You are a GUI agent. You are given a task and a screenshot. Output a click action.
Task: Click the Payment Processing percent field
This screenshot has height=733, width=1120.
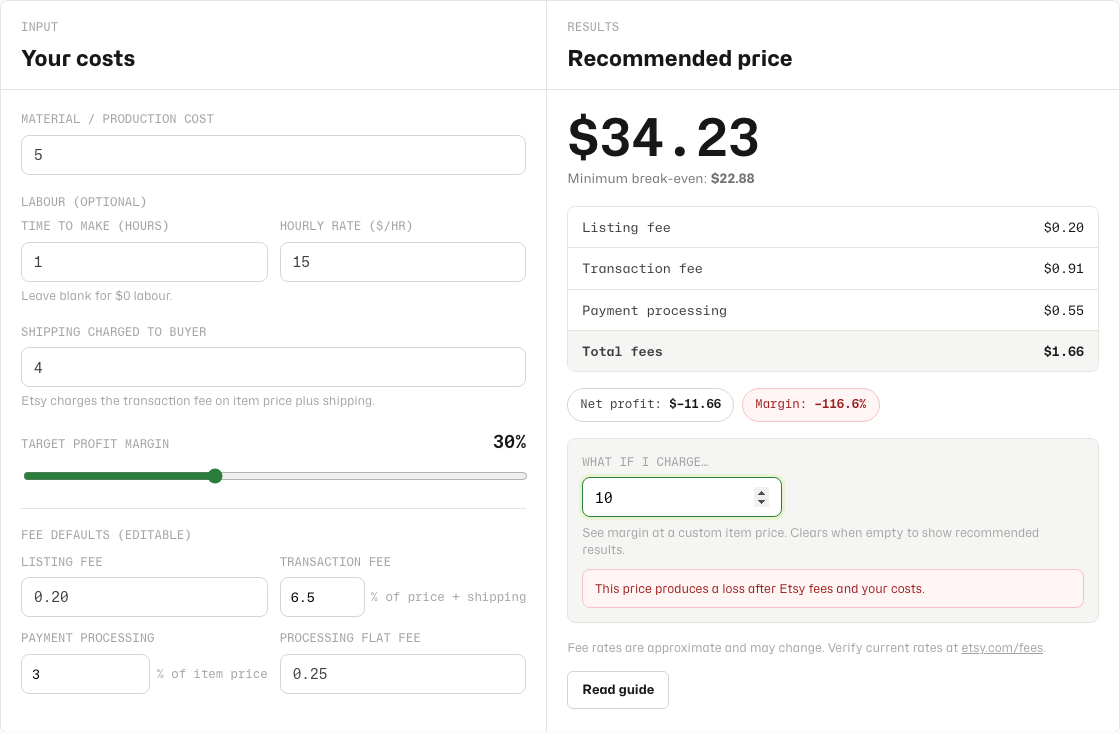pyautogui.click(x=85, y=674)
